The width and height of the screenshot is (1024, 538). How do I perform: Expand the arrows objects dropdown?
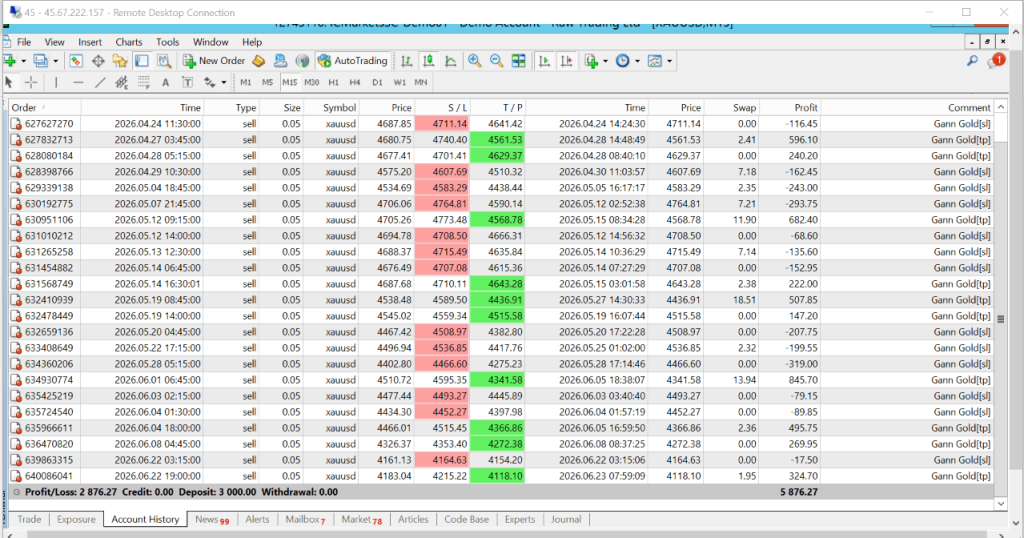tap(223, 83)
